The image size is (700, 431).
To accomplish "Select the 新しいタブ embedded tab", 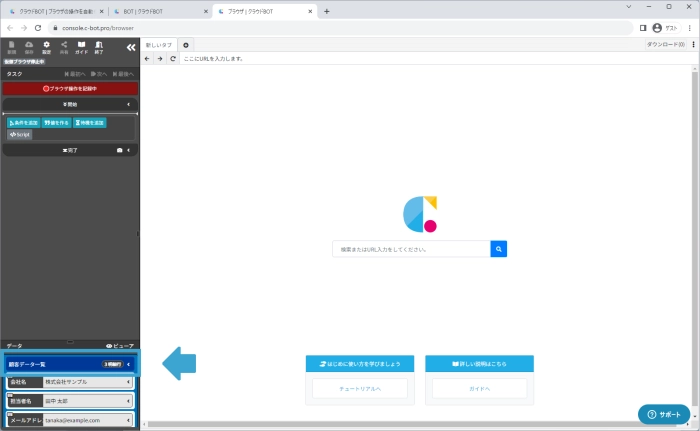I will pyautogui.click(x=159, y=45).
